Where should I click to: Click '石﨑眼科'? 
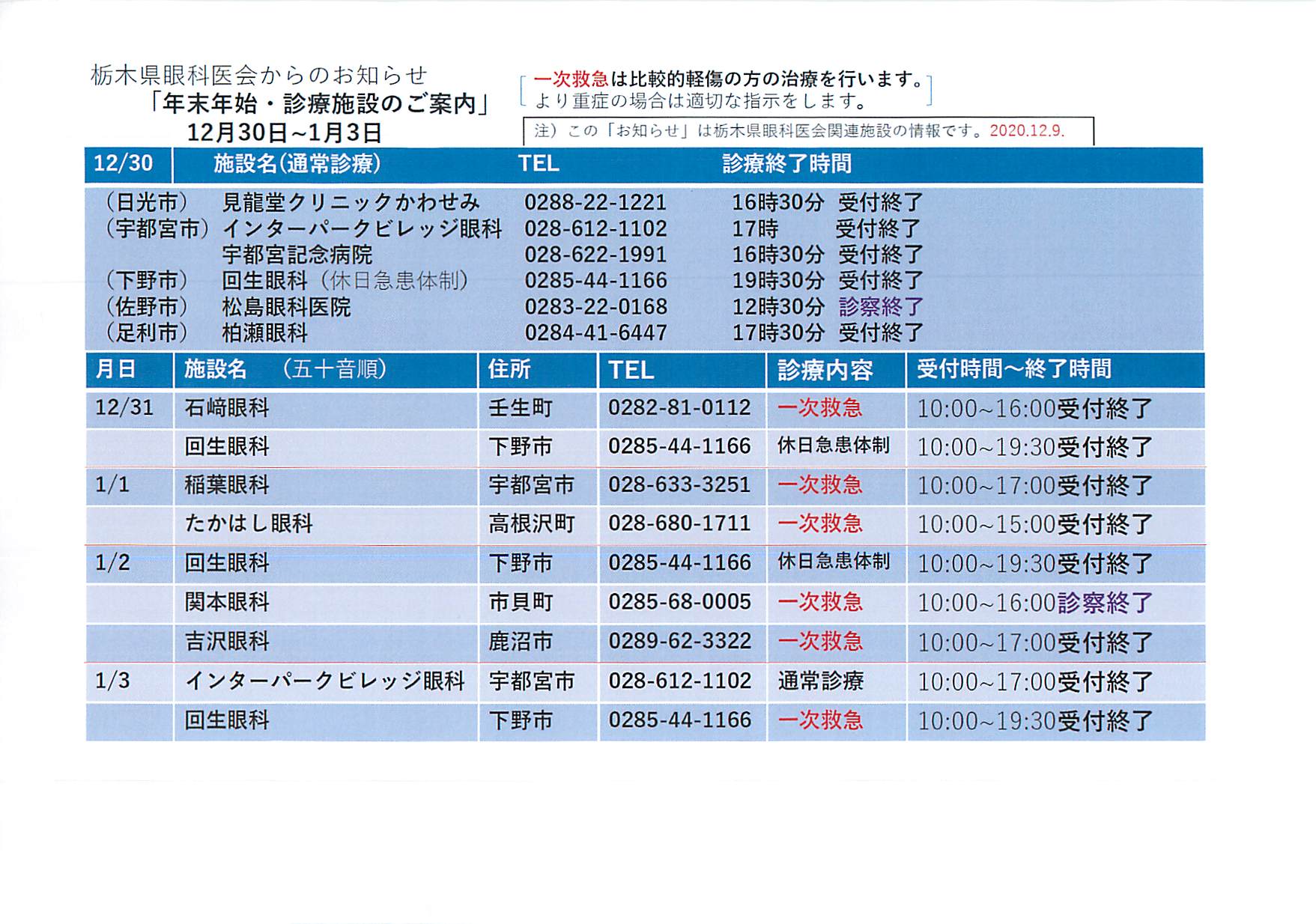click(226, 407)
